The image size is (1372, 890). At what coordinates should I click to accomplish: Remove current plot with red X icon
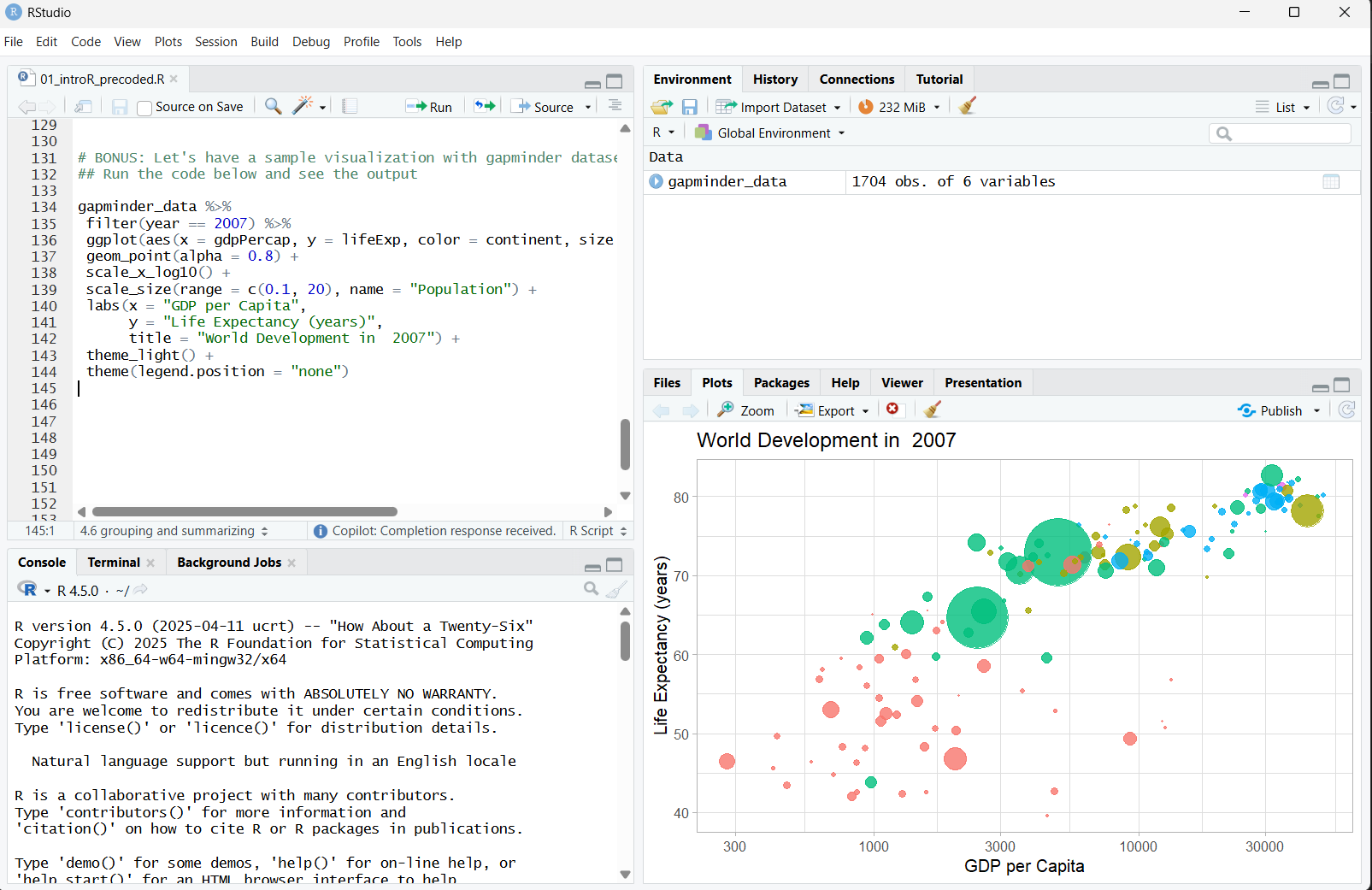click(x=892, y=410)
